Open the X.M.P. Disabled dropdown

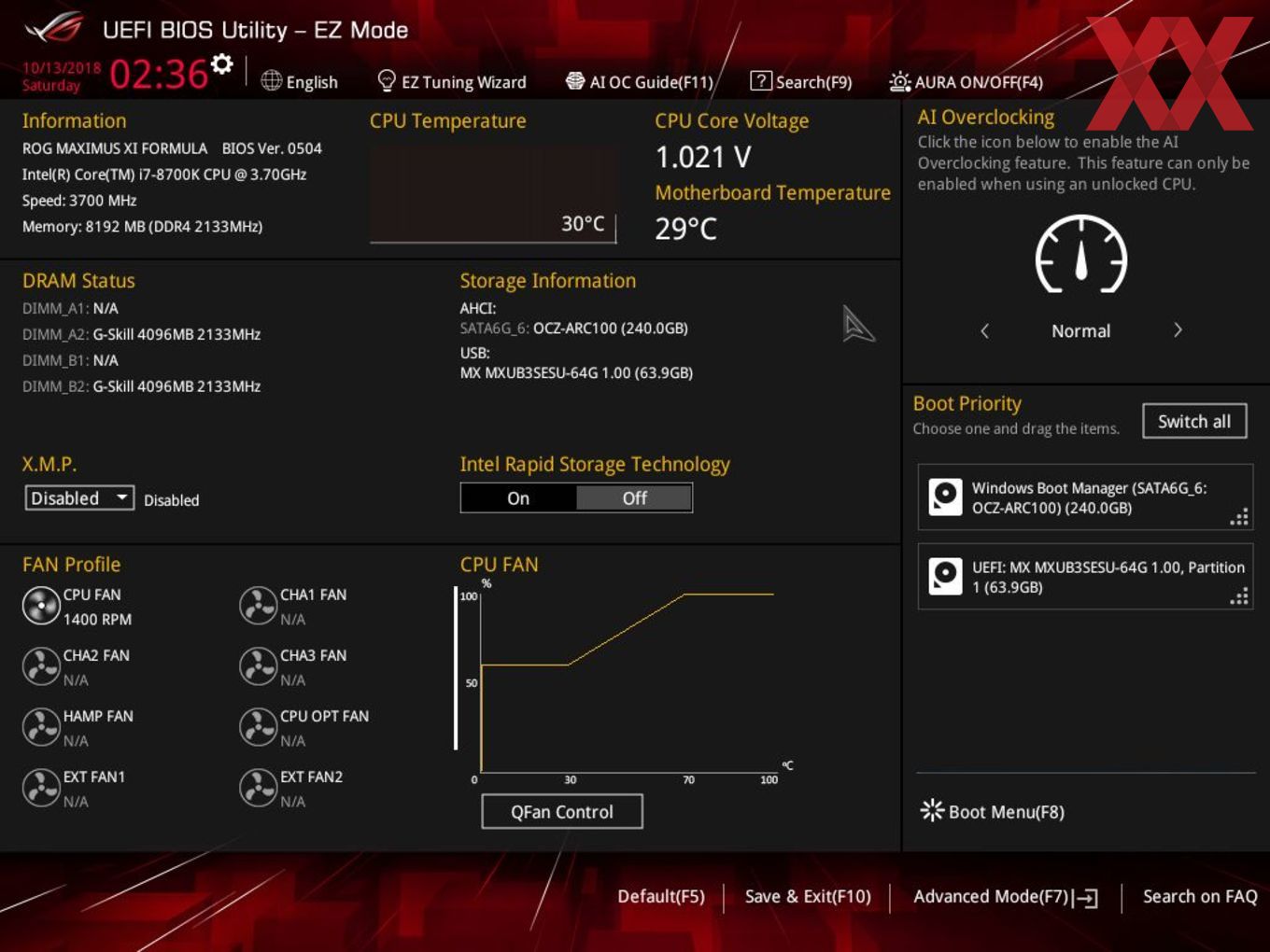click(x=79, y=498)
